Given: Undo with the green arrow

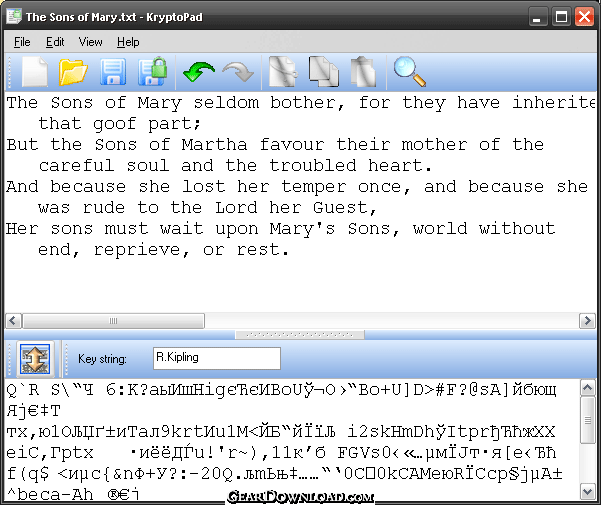Looking at the screenshot, I should [199, 72].
